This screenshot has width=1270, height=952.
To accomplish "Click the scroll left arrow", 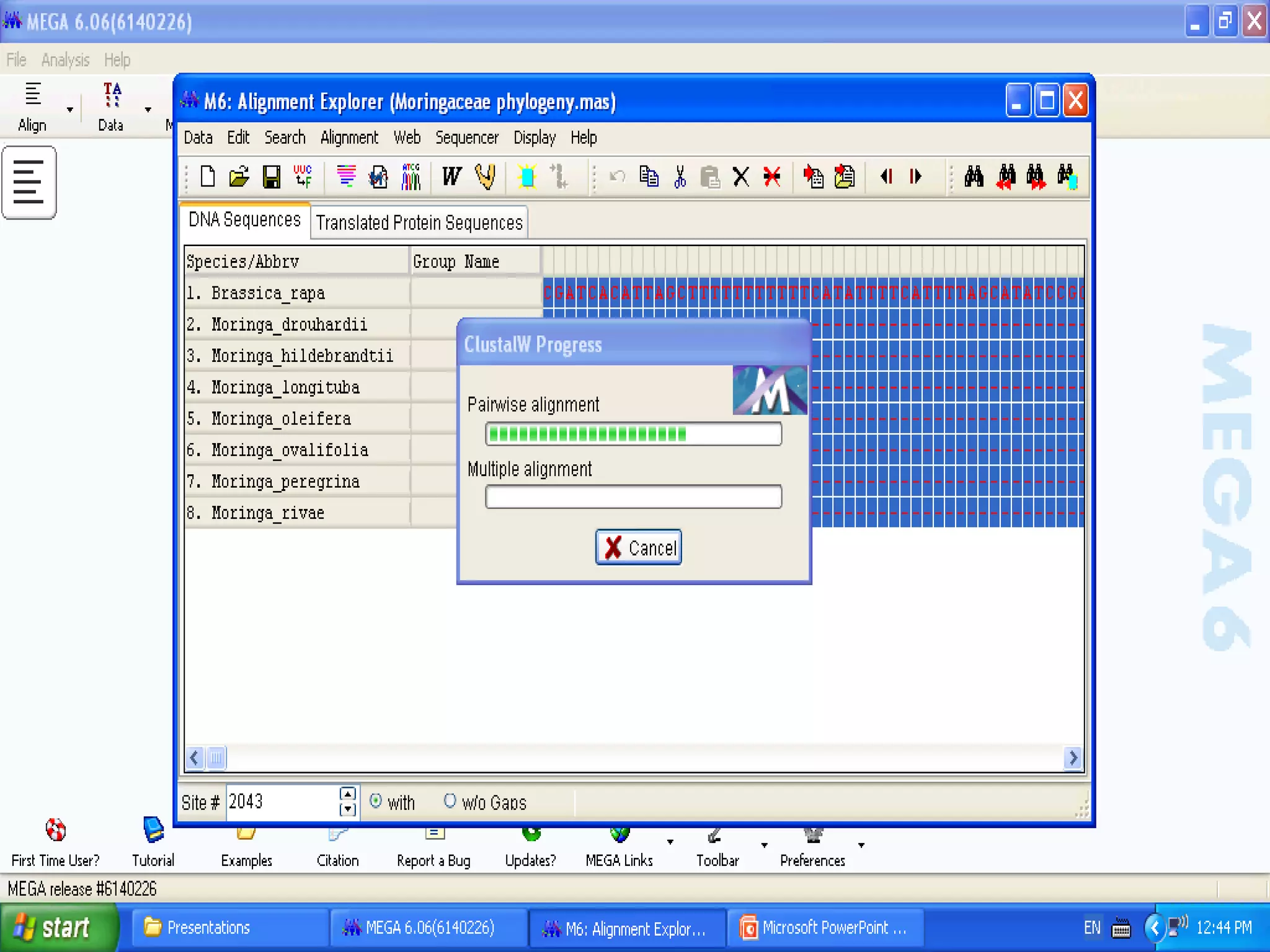I will click(195, 757).
